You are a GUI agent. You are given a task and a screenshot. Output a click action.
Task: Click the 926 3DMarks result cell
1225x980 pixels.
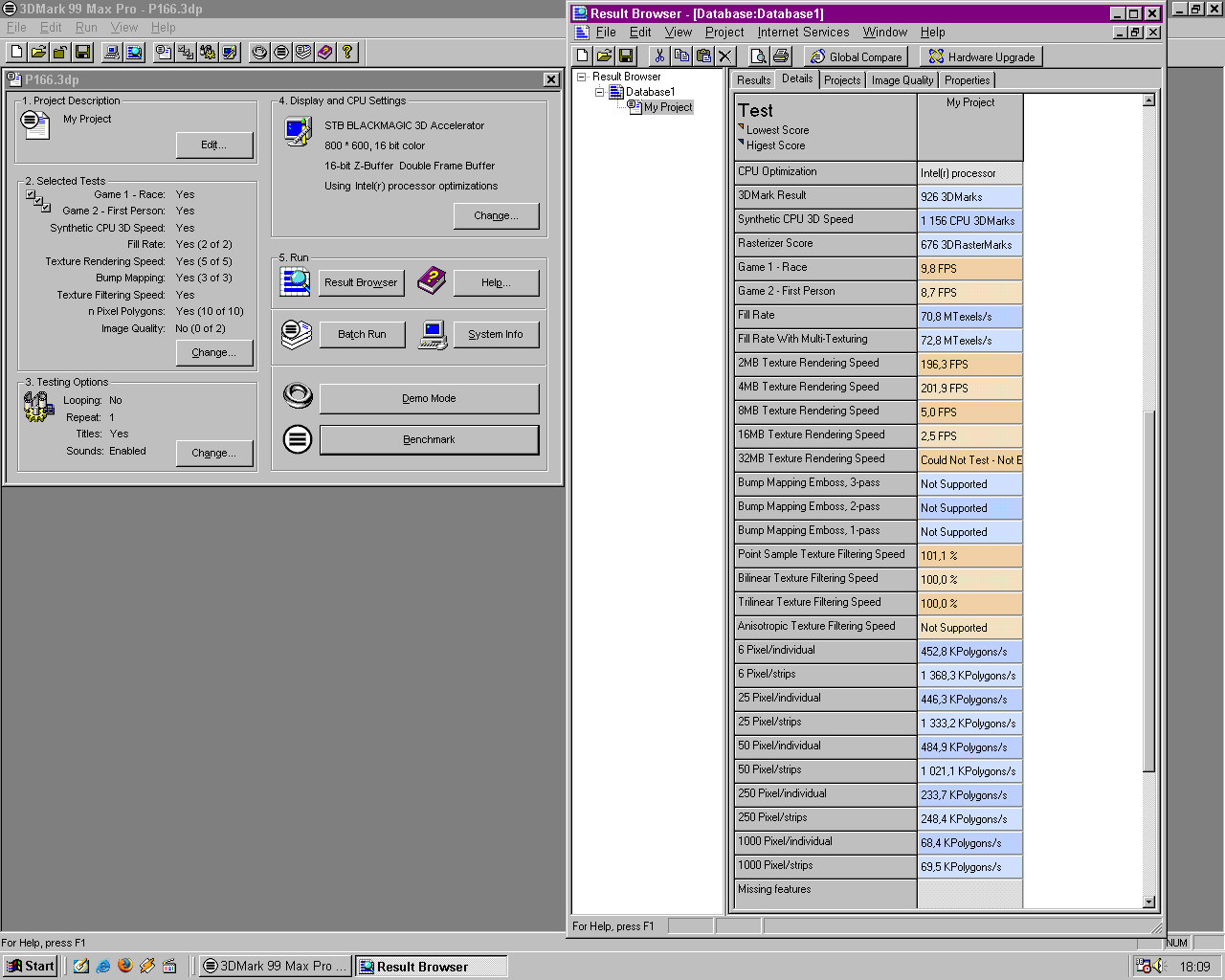[x=970, y=196]
